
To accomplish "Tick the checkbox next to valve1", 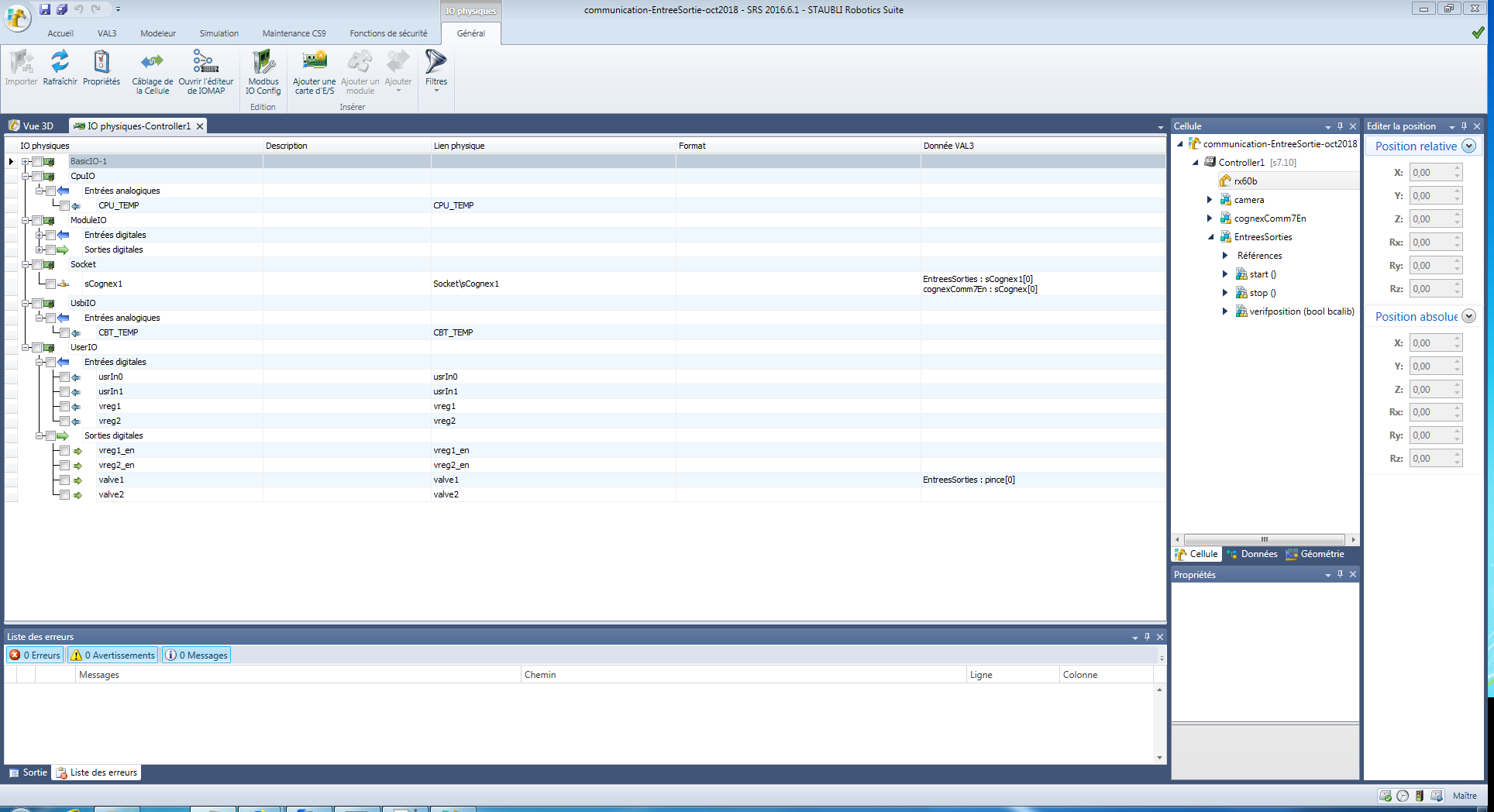I will point(65,480).
